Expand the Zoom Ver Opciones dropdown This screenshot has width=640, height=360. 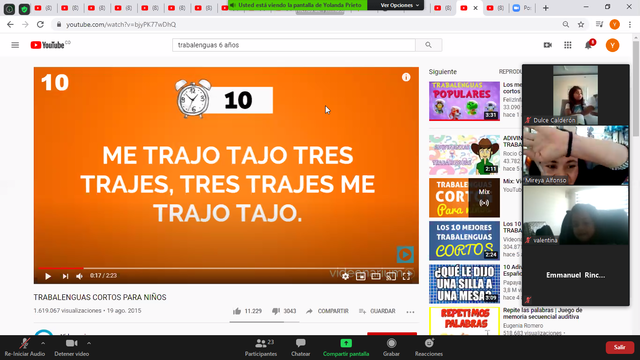(x=399, y=5)
